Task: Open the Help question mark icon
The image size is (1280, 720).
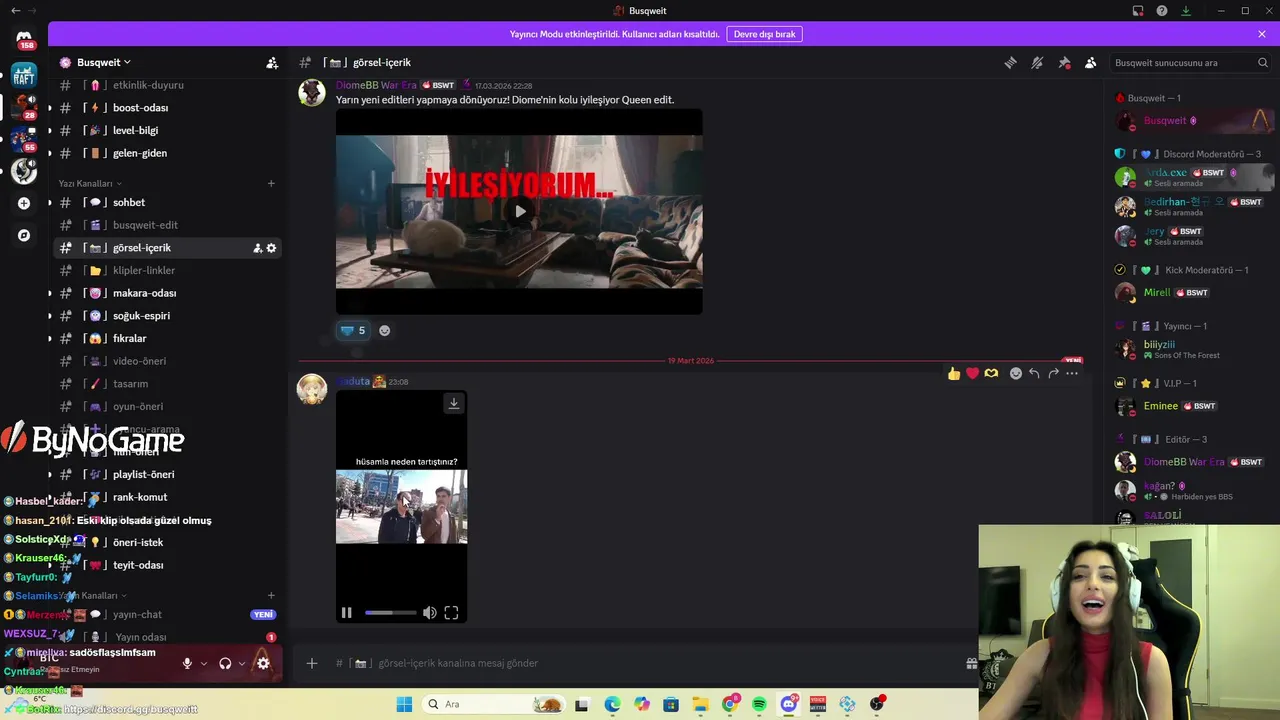Action: tap(1162, 11)
